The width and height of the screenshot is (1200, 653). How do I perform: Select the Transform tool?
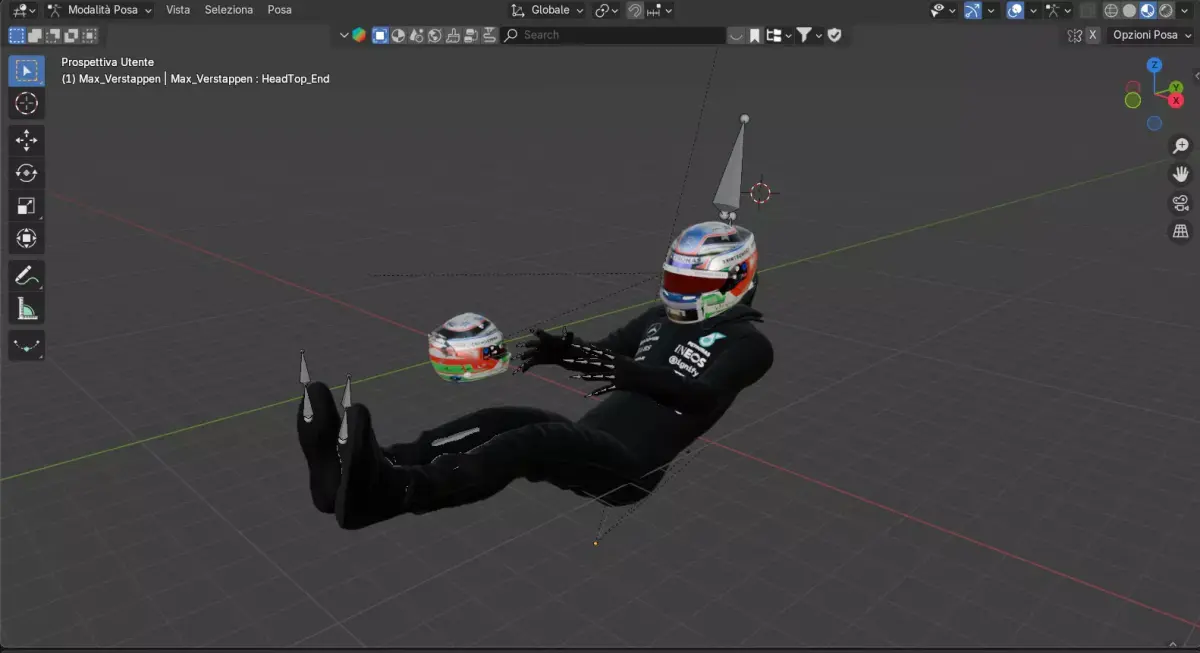pyautogui.click(x=27, y=238)
